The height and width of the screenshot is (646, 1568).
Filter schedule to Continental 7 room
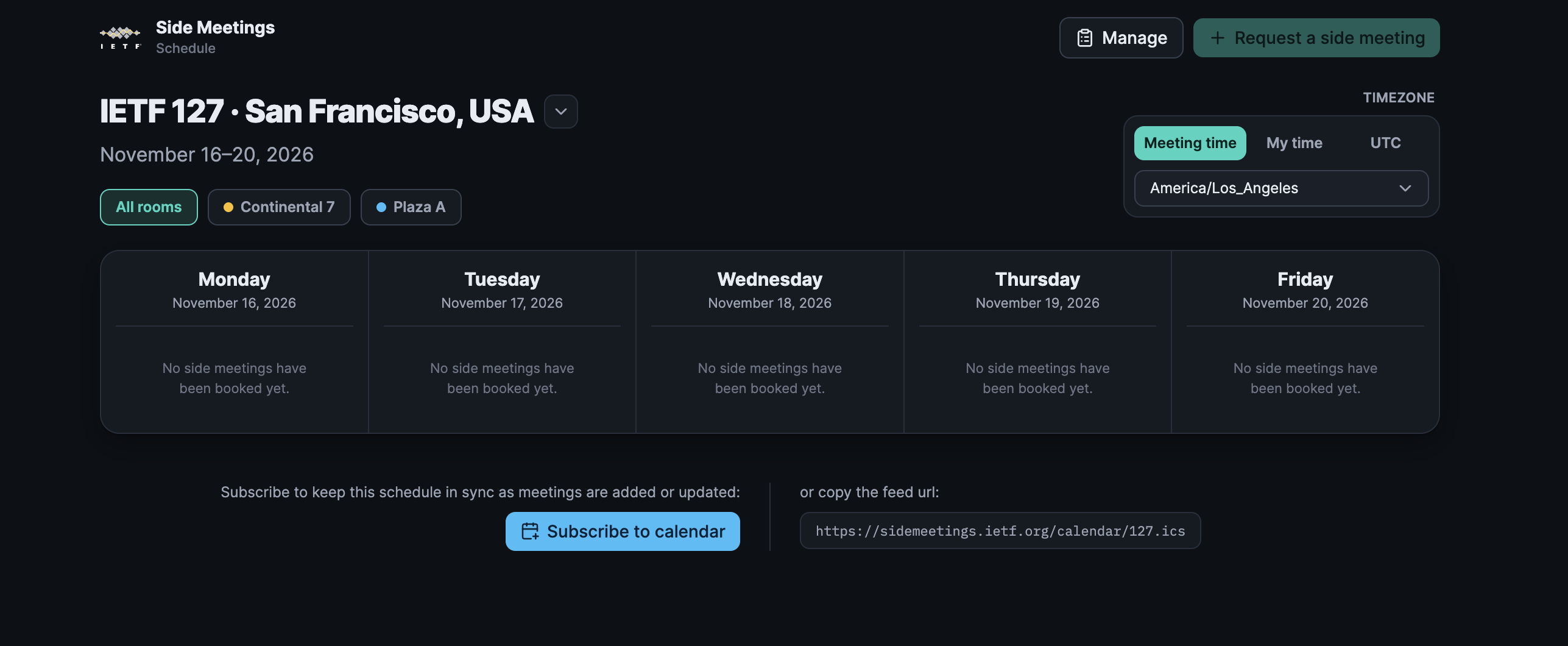(279, 207)
